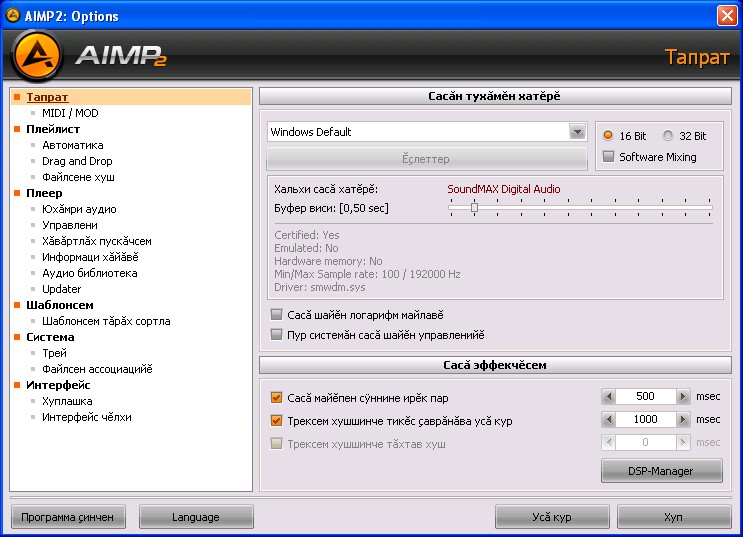743x537 pixels.
Task: Decrease the 500 msec fade value
Action: (x=609, y=396)
